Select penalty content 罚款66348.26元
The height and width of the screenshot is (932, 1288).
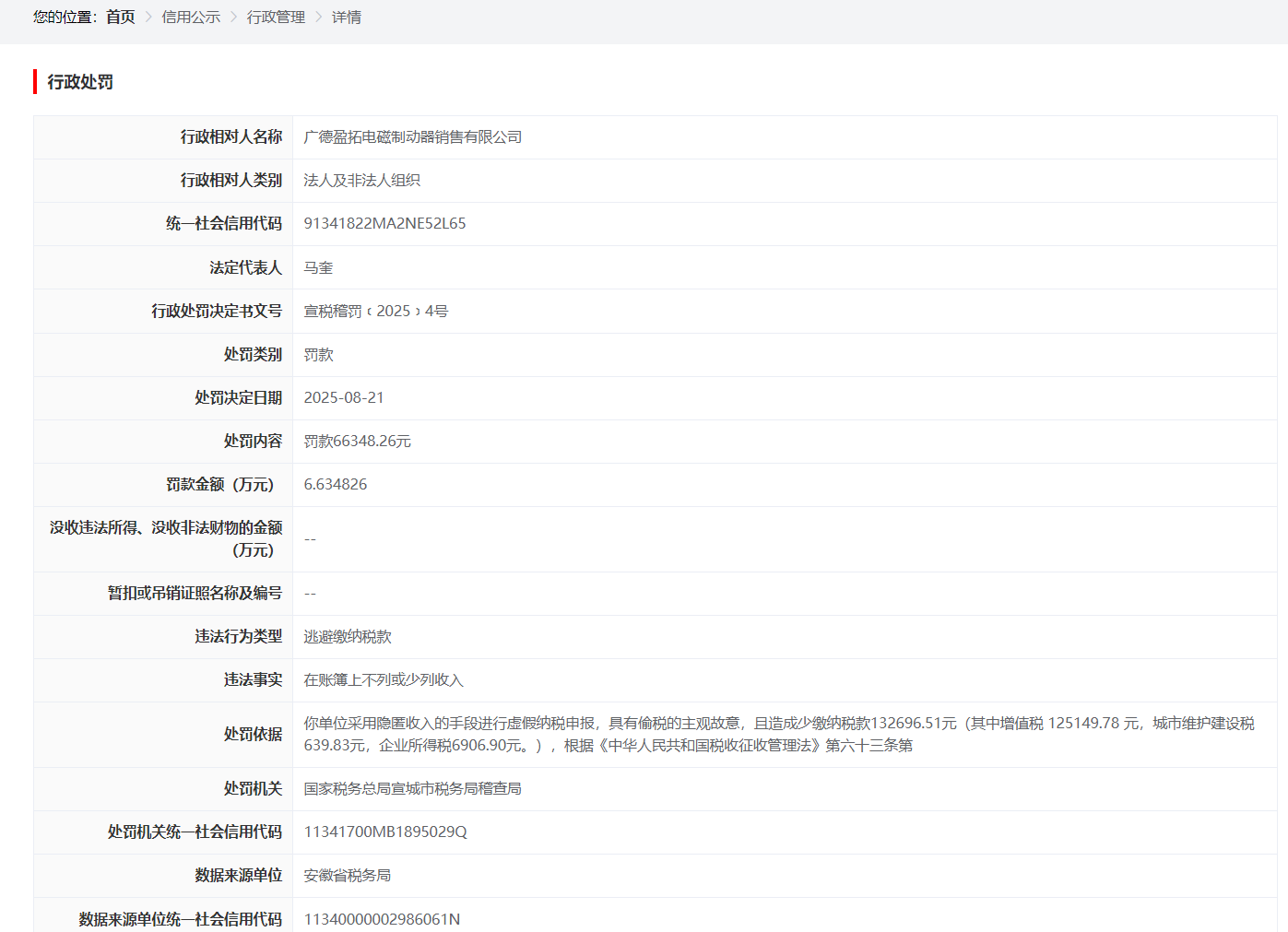click(358, 442)
